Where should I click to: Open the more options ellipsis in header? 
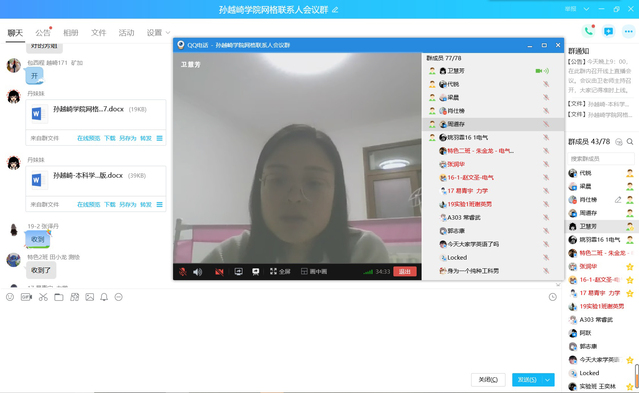[628, 31]
